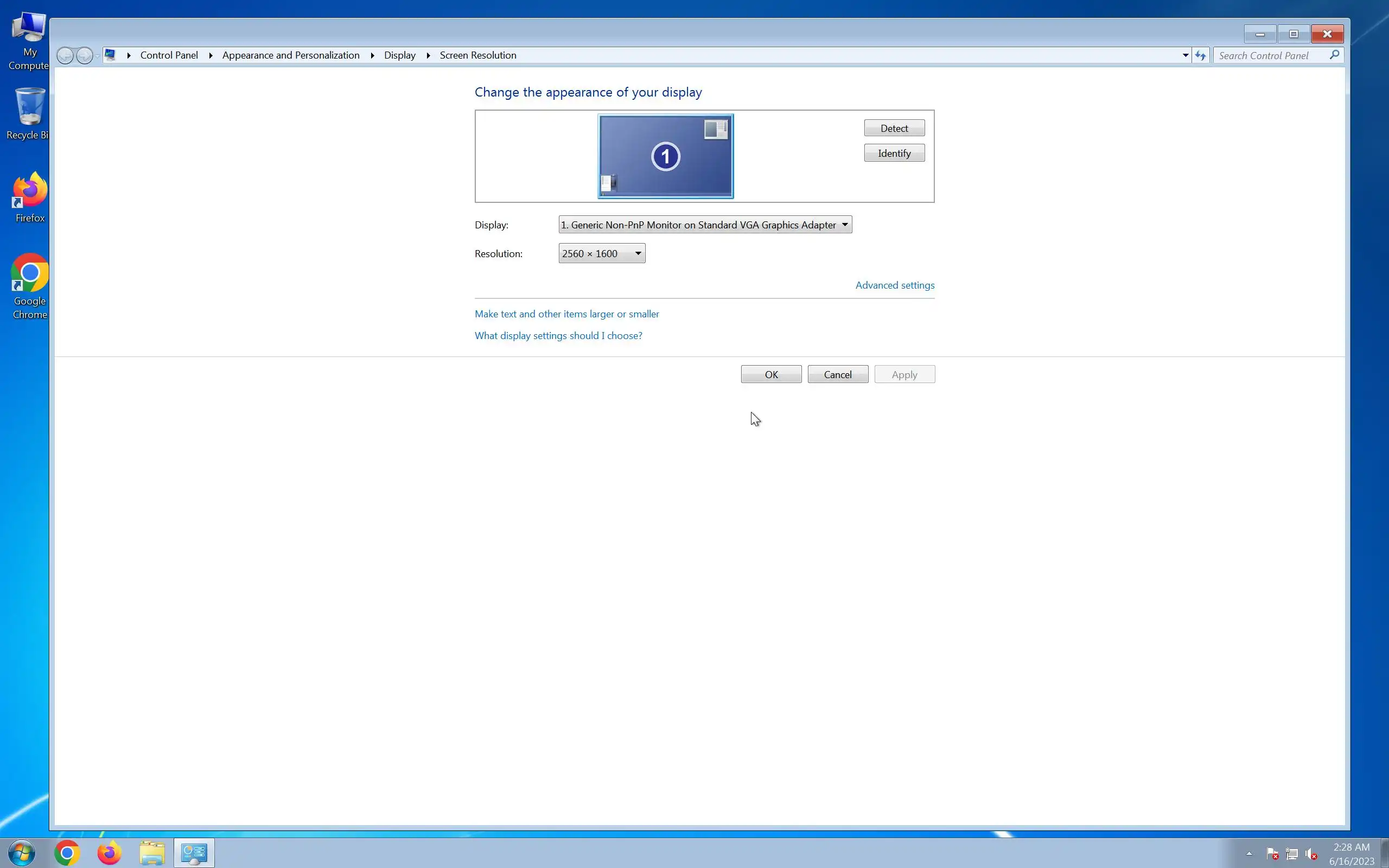This screenshot has height=868, width=1389.
Task: Navigate to Appearance and Personalization breadcrumb
Action: point(290,55)
